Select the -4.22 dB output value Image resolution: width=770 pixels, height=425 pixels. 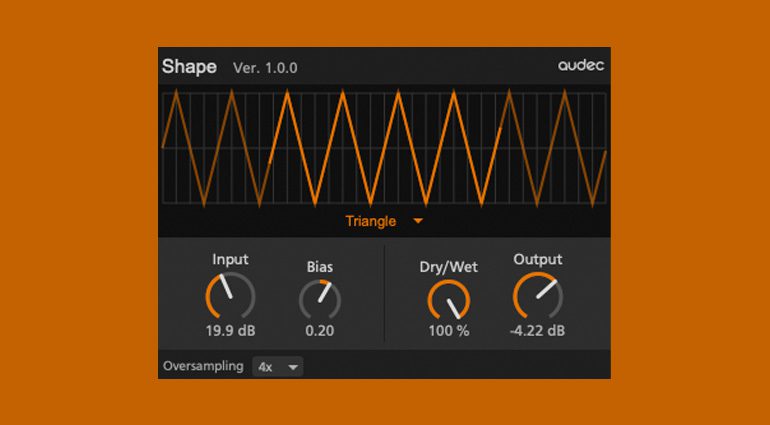538,331
